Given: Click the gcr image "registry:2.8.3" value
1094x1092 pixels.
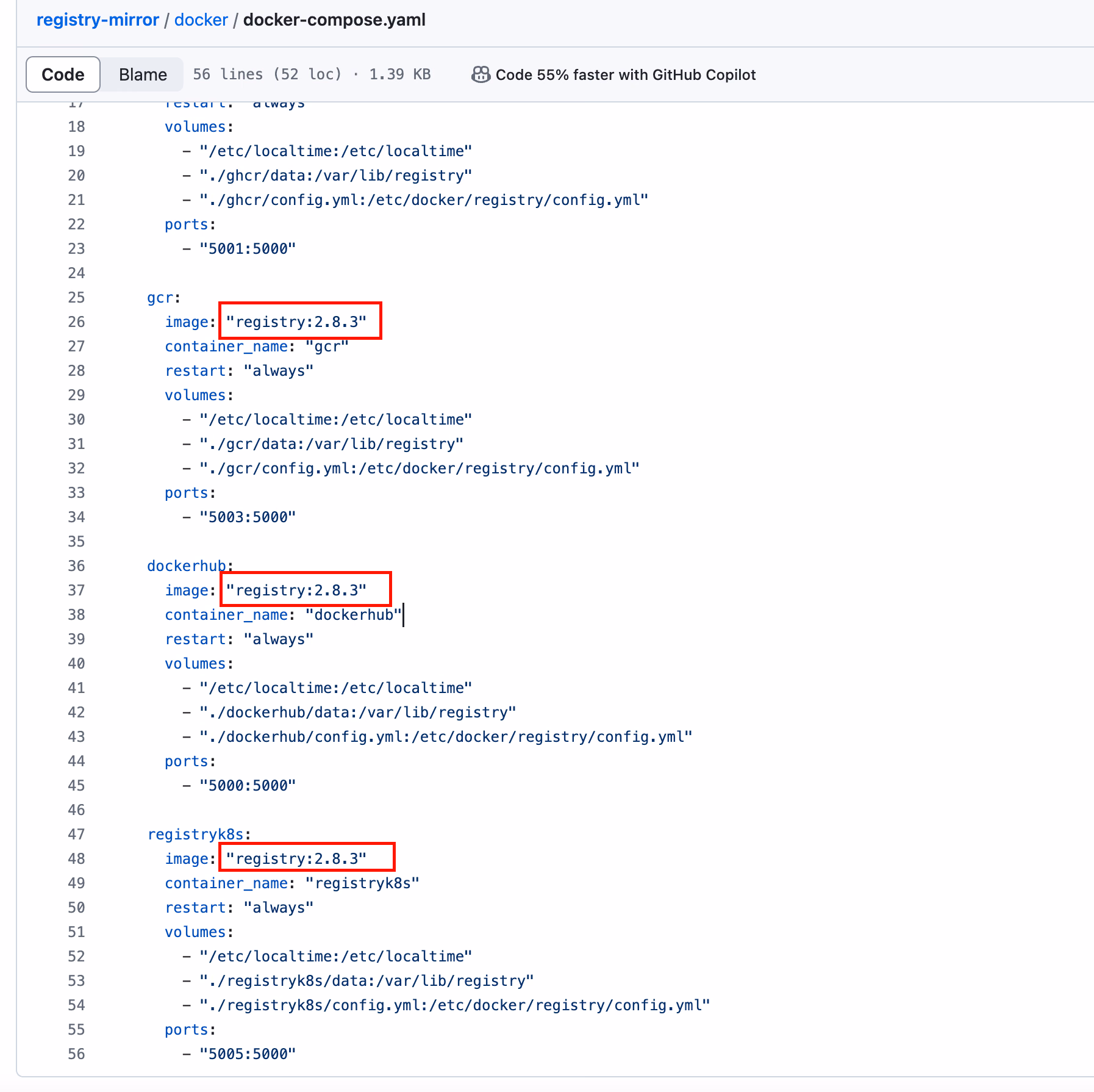Looking at the screenshot, I should (x=296, y=322).
